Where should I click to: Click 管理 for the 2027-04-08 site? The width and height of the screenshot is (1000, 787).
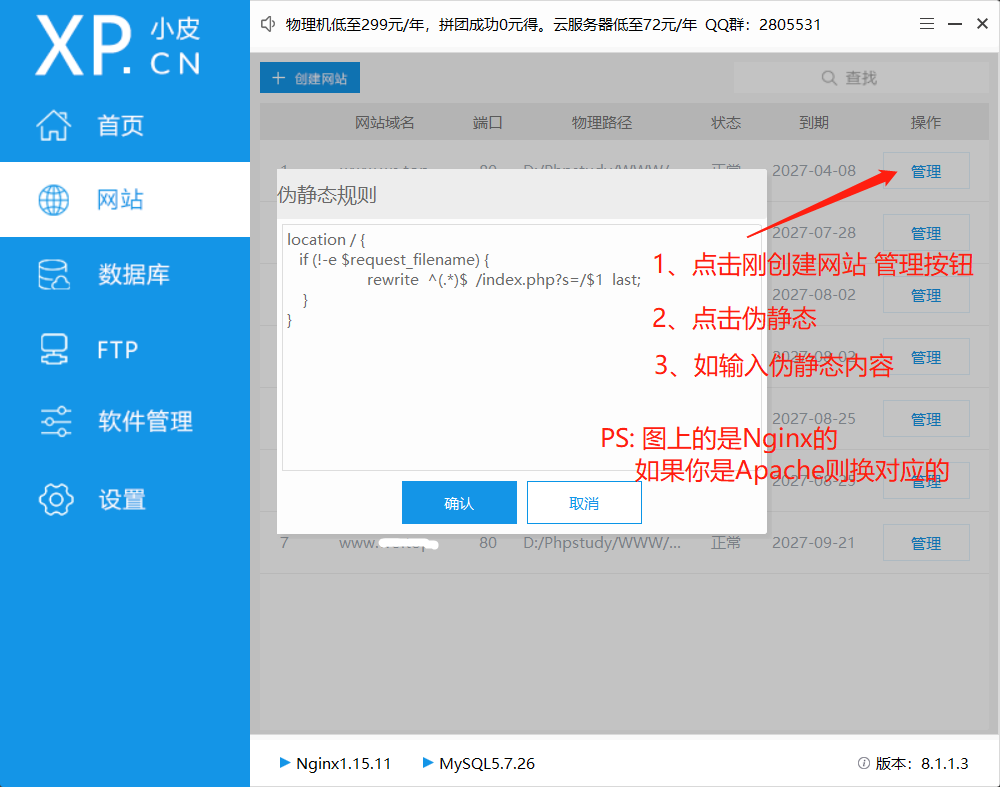point(926,170)
